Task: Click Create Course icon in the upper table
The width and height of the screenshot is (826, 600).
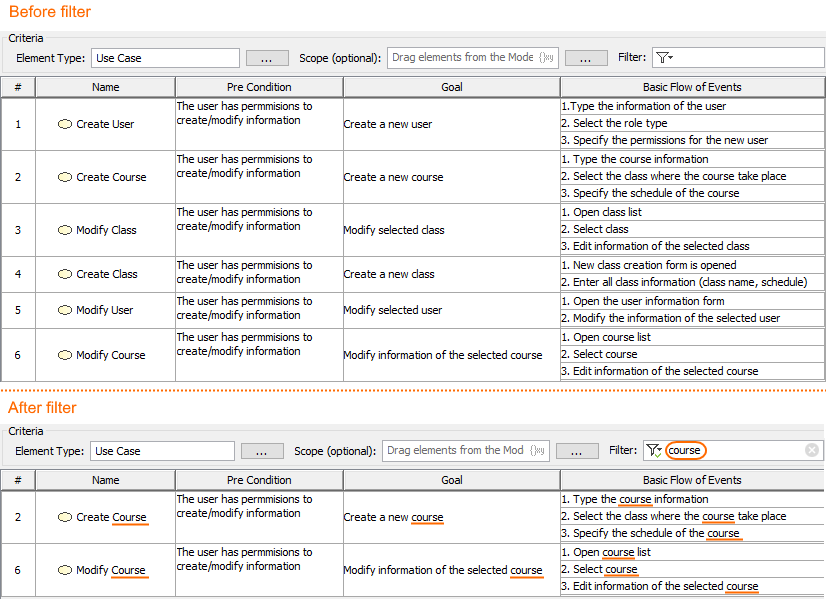Action: pos(65,177)
